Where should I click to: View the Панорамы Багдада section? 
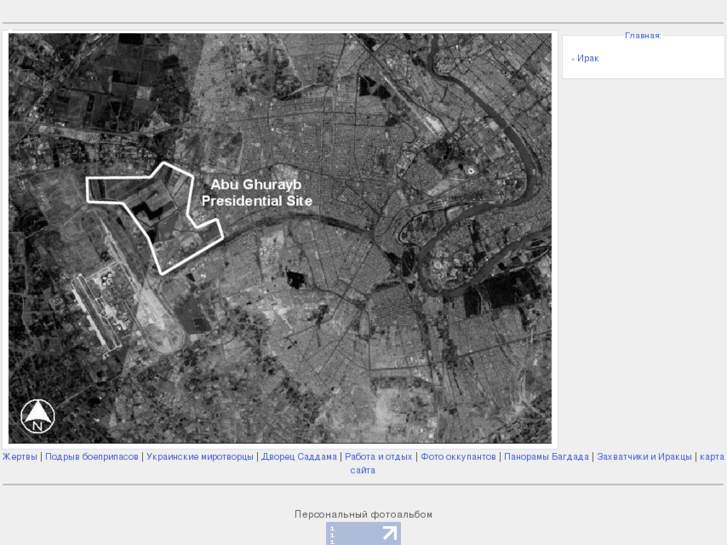(x=546, y=457)
